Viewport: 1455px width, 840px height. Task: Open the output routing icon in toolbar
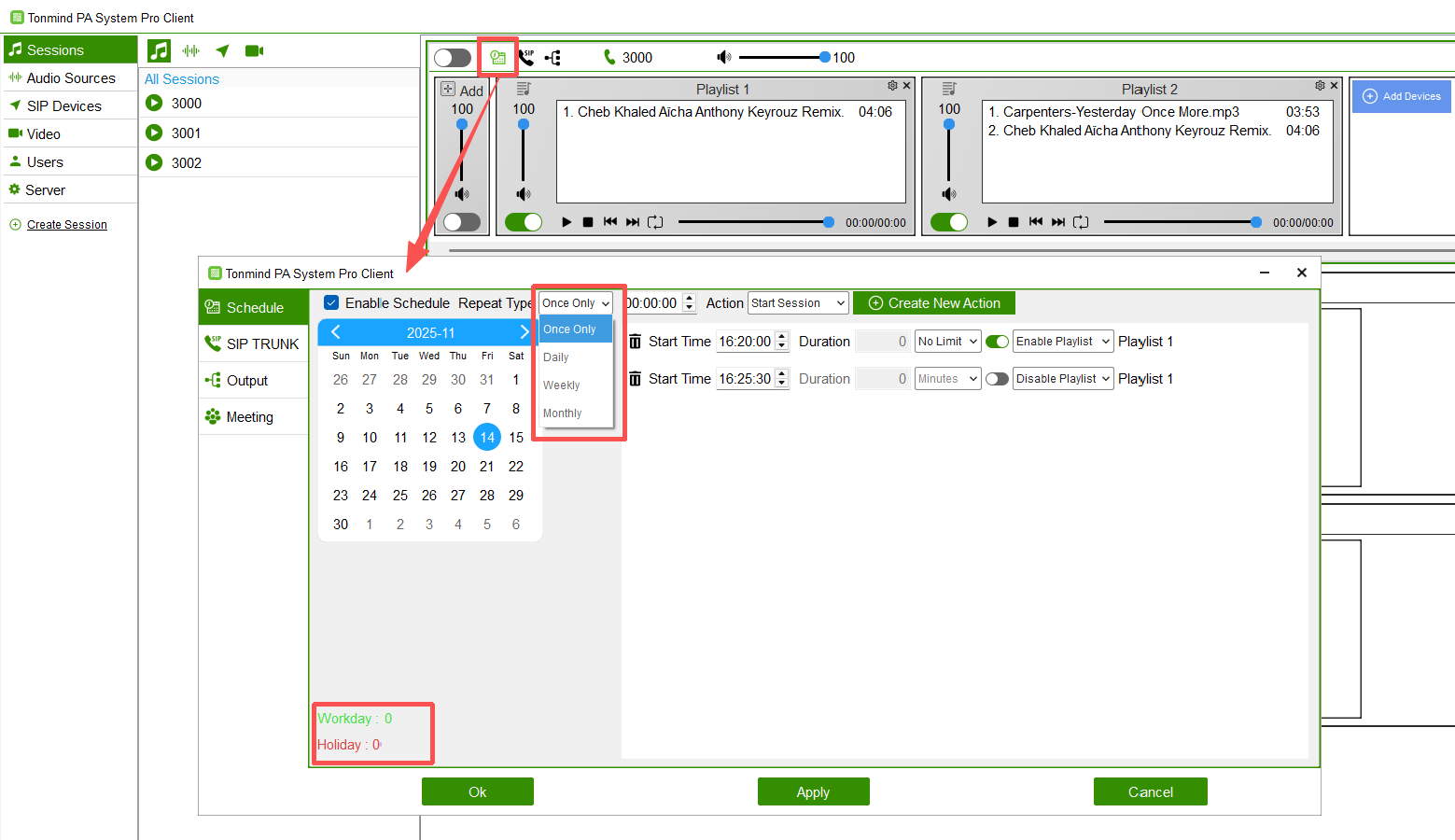tap(553, 58)
